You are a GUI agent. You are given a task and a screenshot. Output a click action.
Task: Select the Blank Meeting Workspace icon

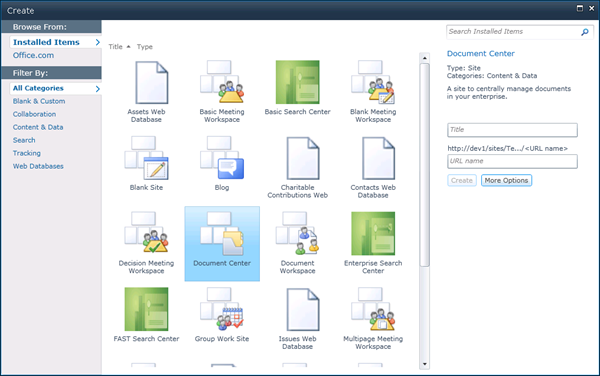(373, 82)
